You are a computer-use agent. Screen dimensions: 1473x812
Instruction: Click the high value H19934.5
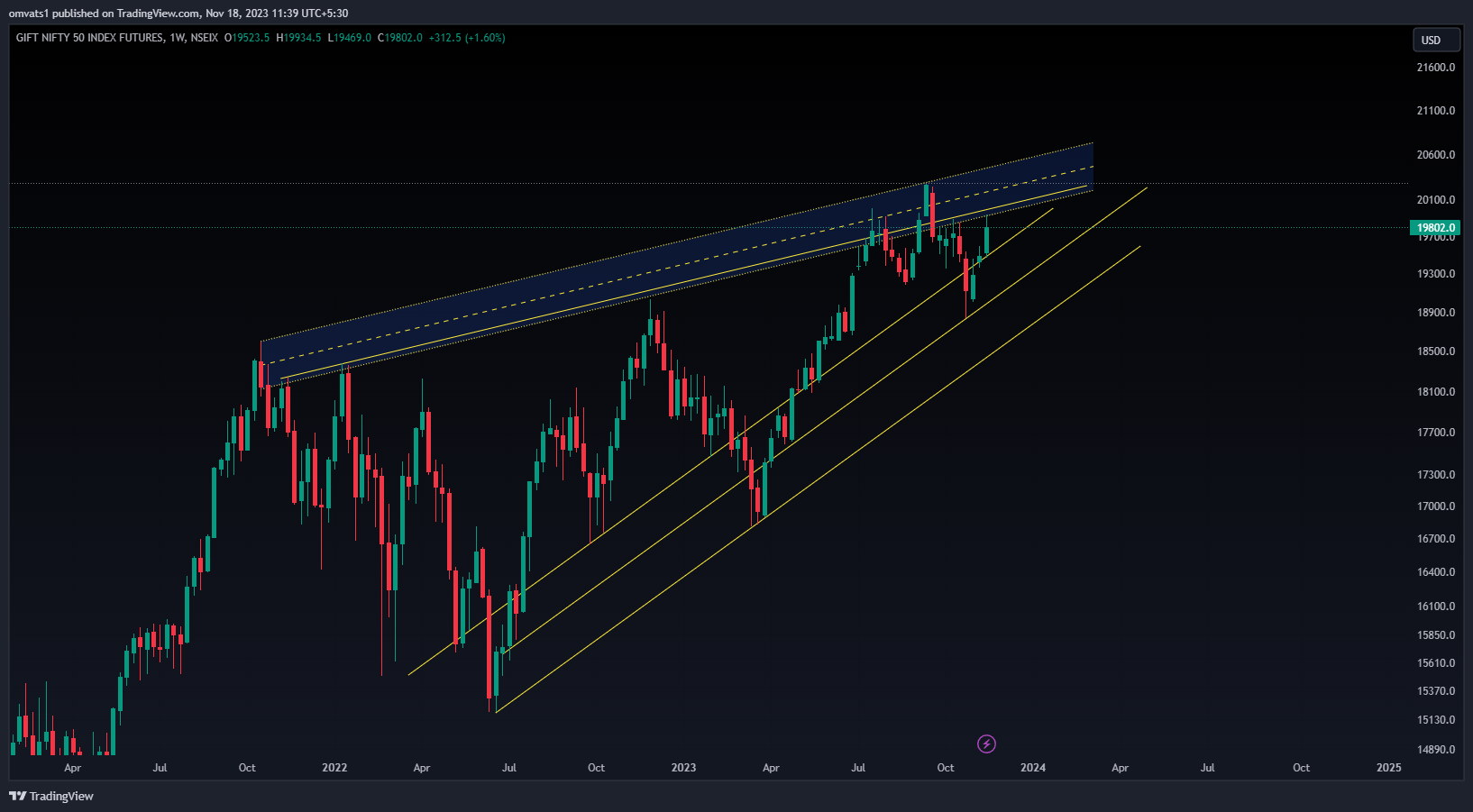tap(298, 38)
